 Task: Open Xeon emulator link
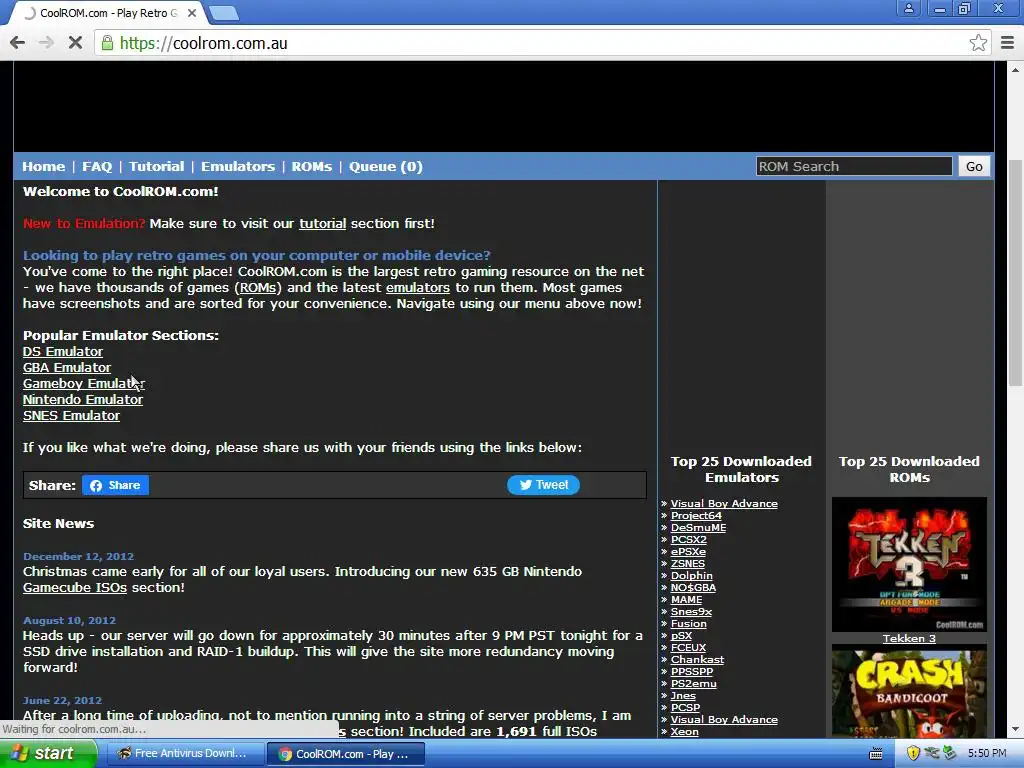tap(684, 732)
